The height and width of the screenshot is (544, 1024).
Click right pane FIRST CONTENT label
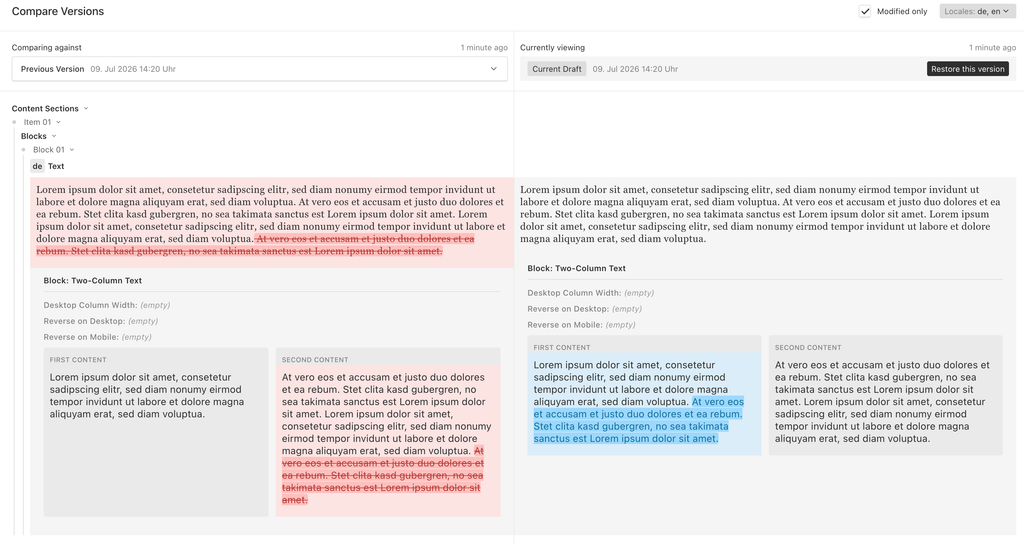562,347
